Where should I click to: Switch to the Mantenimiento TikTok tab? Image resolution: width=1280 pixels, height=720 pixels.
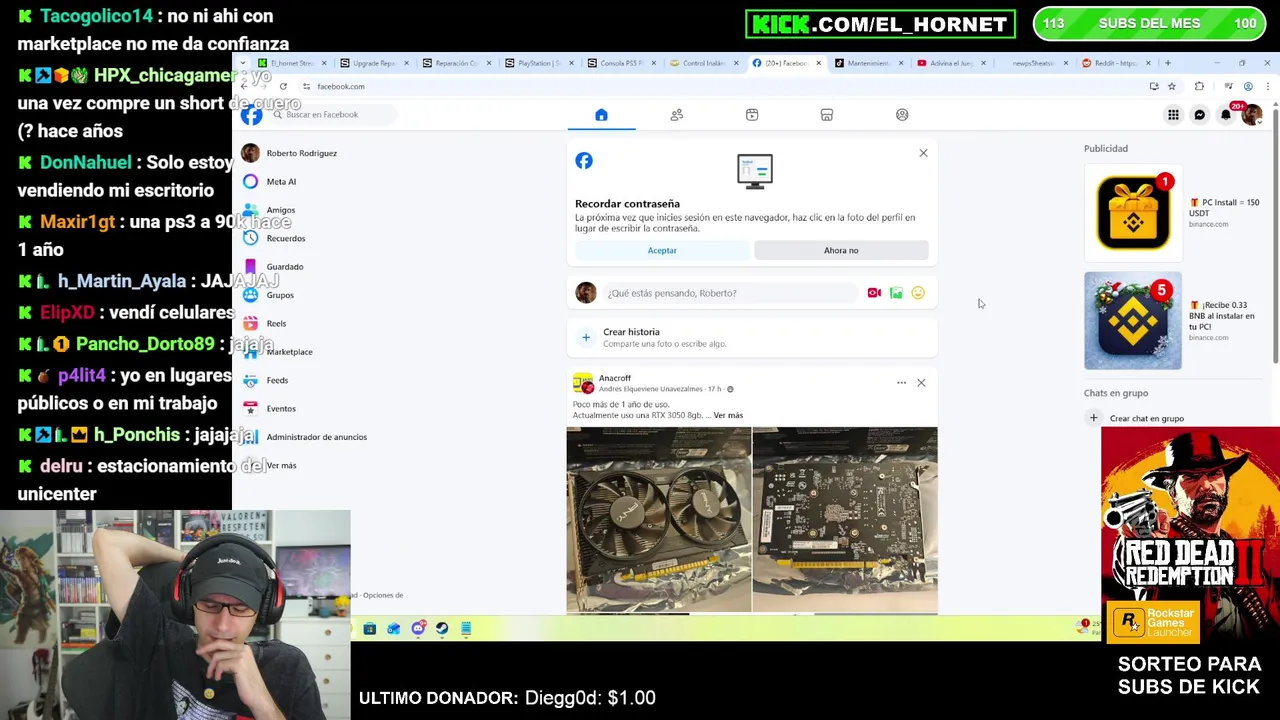pyautogui.click(x=869, y=63)
